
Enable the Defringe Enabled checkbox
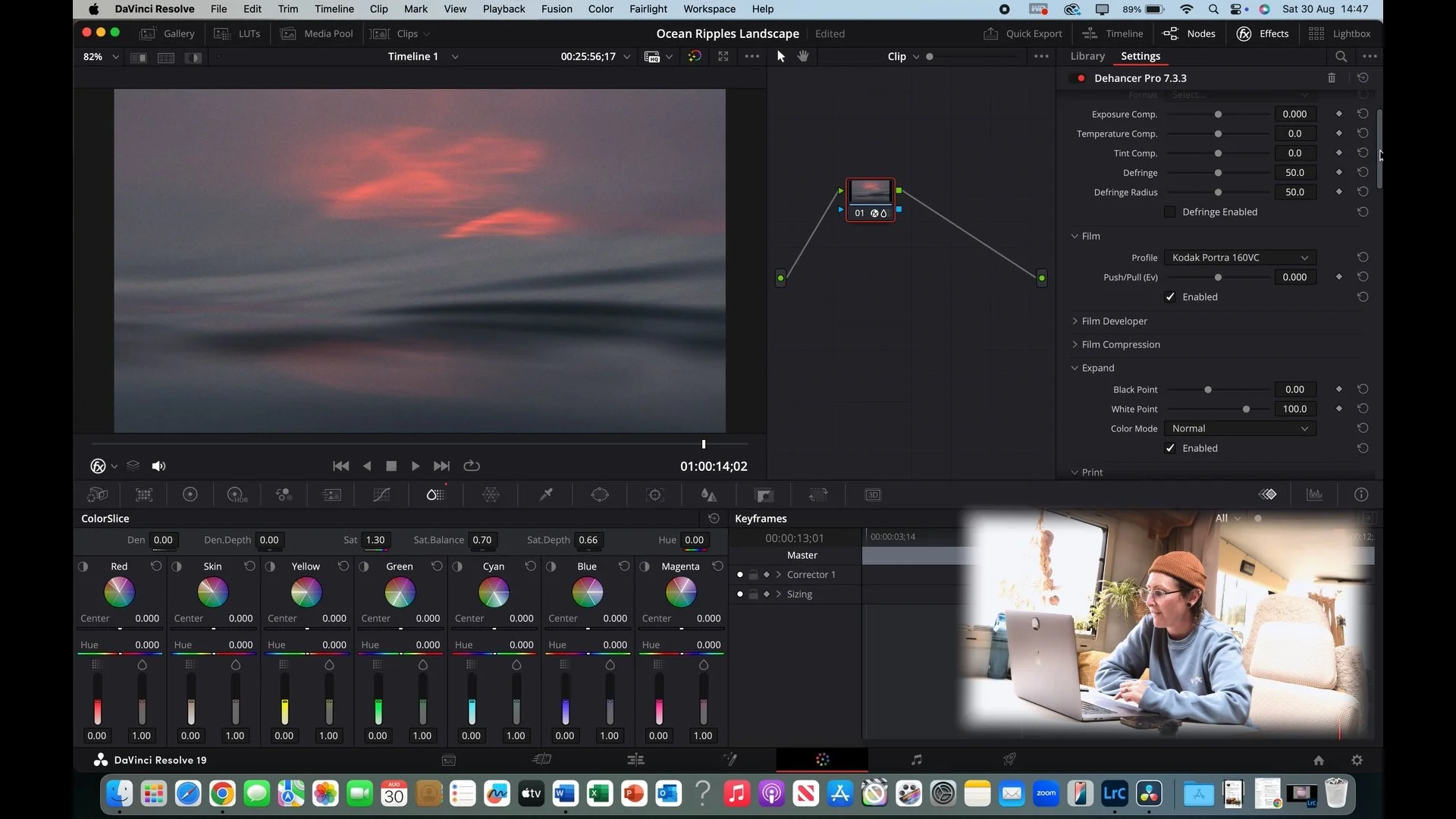pyautogui.click(x=1170, y=212)
